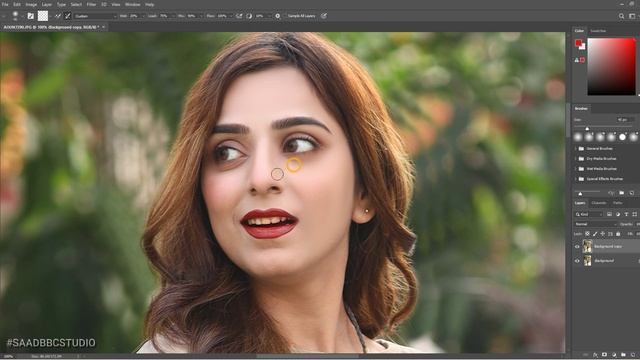Open the Custom blending preset dropdown
The width and height of the screenshot is (640, 360).
coord(95,16)
